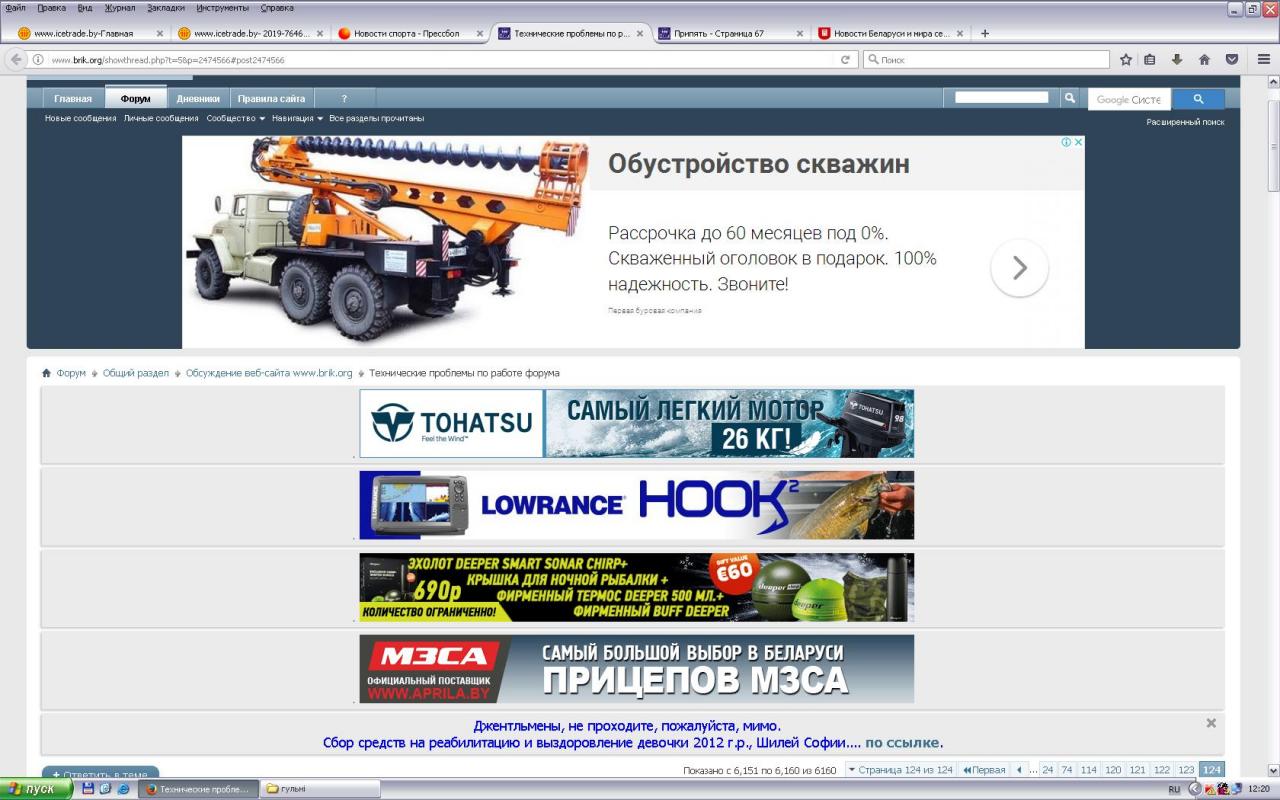Screen dimensions: 1280x800
Task: Click the forum search input field
Action: (x=1001, y=98)
